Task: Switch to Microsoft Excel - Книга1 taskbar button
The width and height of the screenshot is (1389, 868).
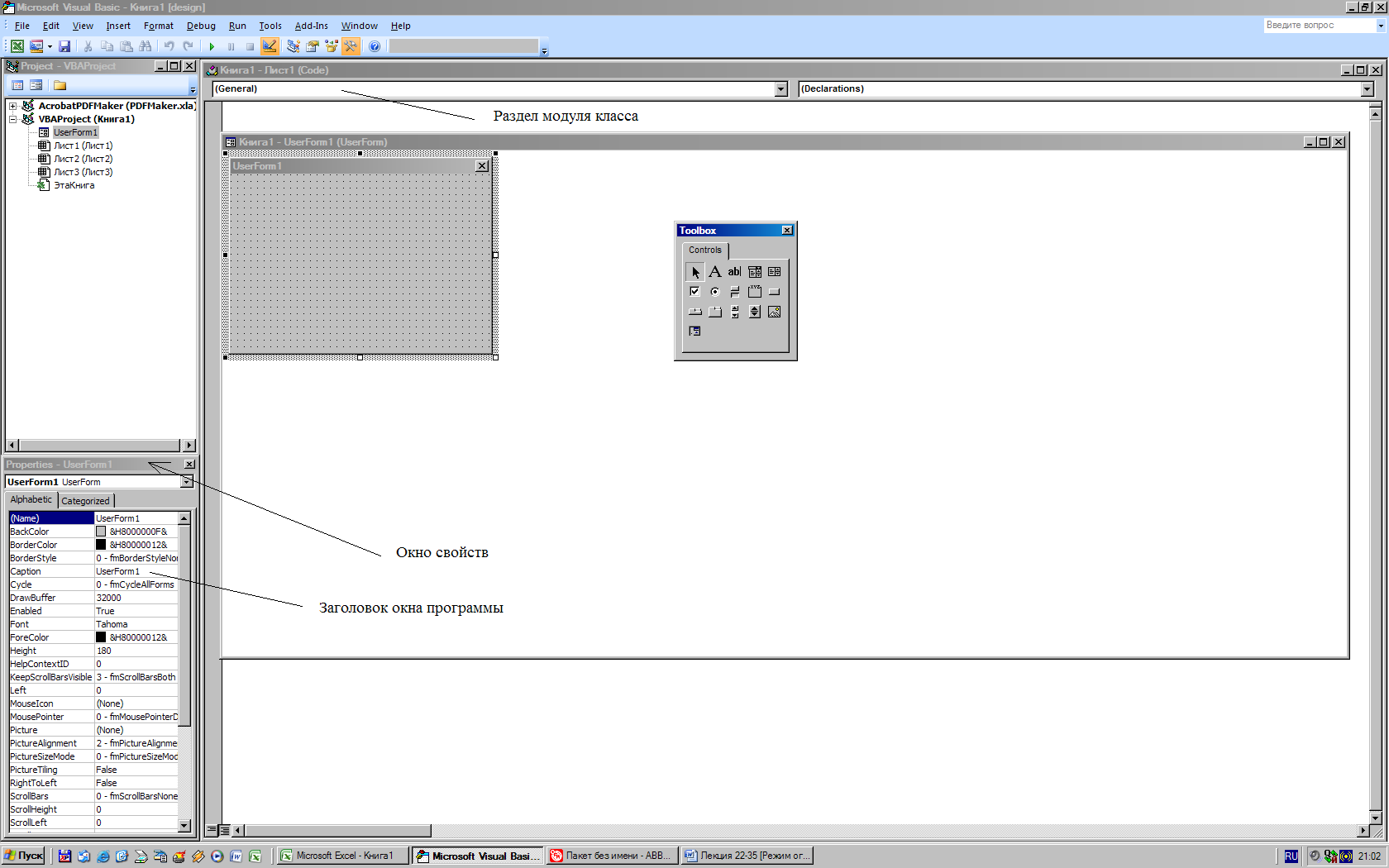Action: 342,856
